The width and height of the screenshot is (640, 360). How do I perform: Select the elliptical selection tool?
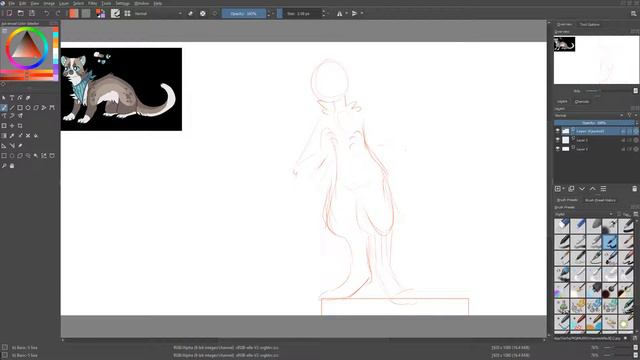(x=12, y=156)
